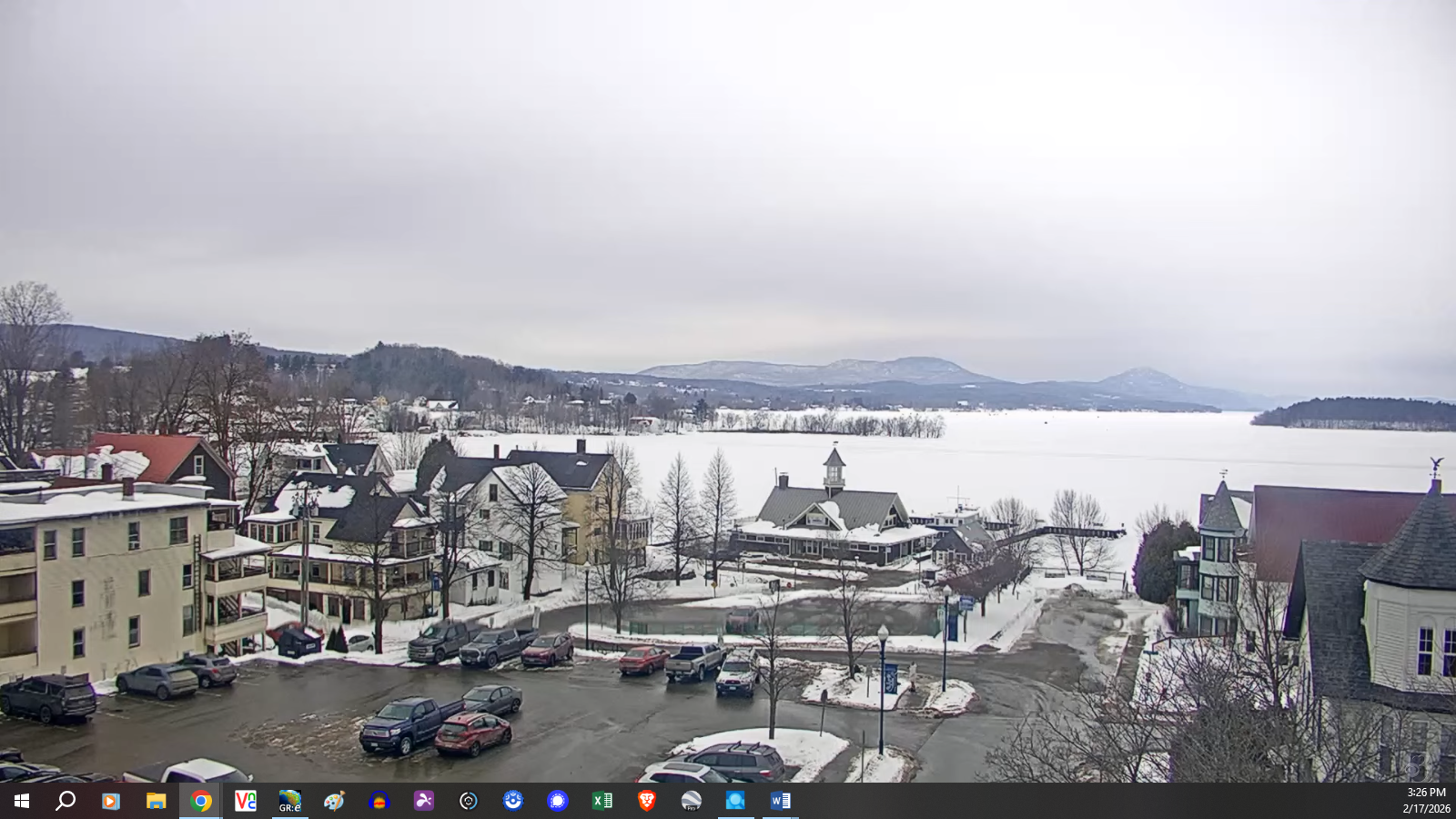This screenshot has height=819, width=1456.
Task: Open the blue gear-face app icon
Action: 513,801
